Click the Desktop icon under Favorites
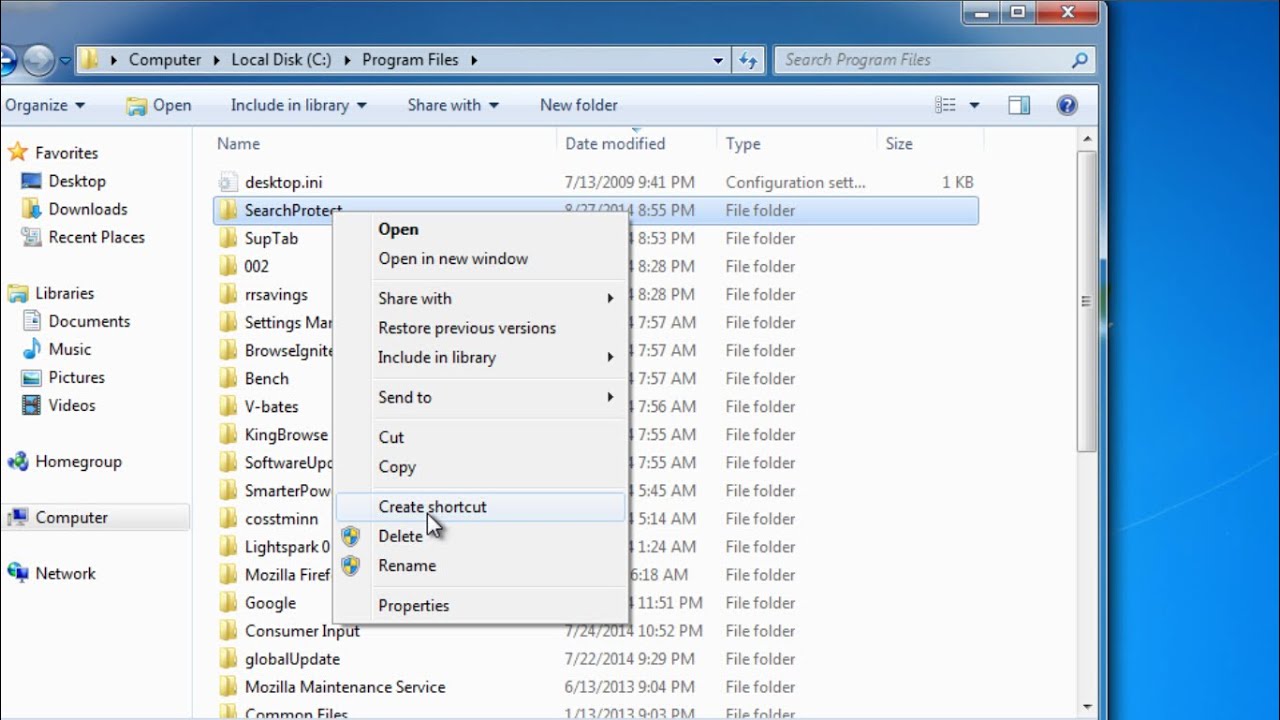Image resolution: width=1280 pixels, height=720 pixels. 32,181
